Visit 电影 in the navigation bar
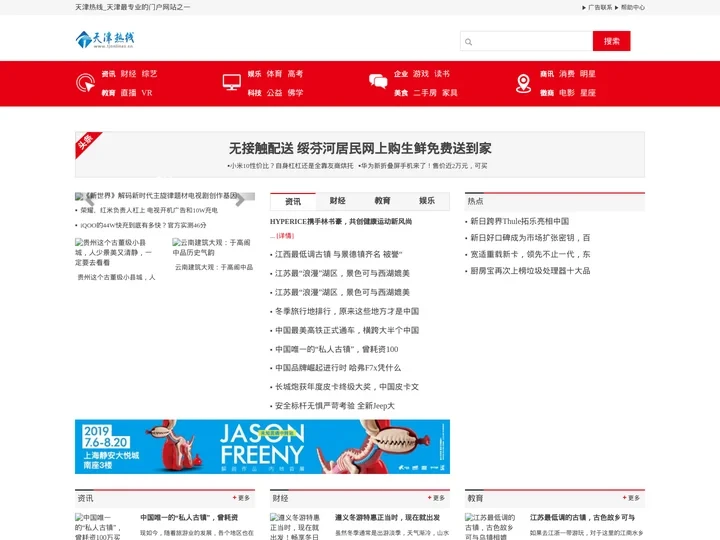This screenshot has width=720, height=540. coord(567,93)
